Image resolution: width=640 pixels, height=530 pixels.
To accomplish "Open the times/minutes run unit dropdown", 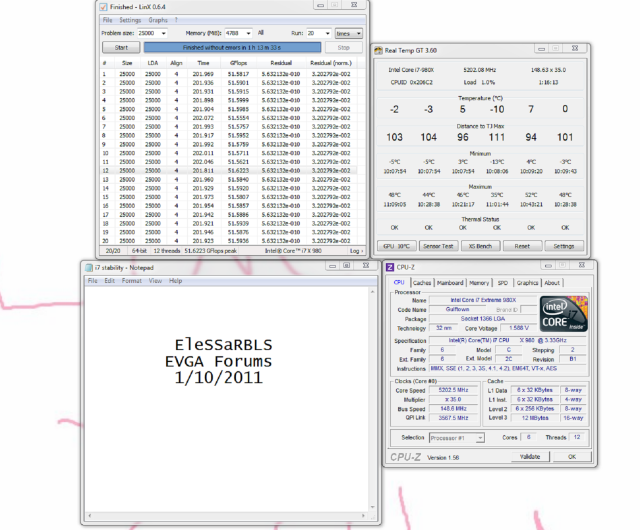I will pyautogui.click(x=350, y=33).
